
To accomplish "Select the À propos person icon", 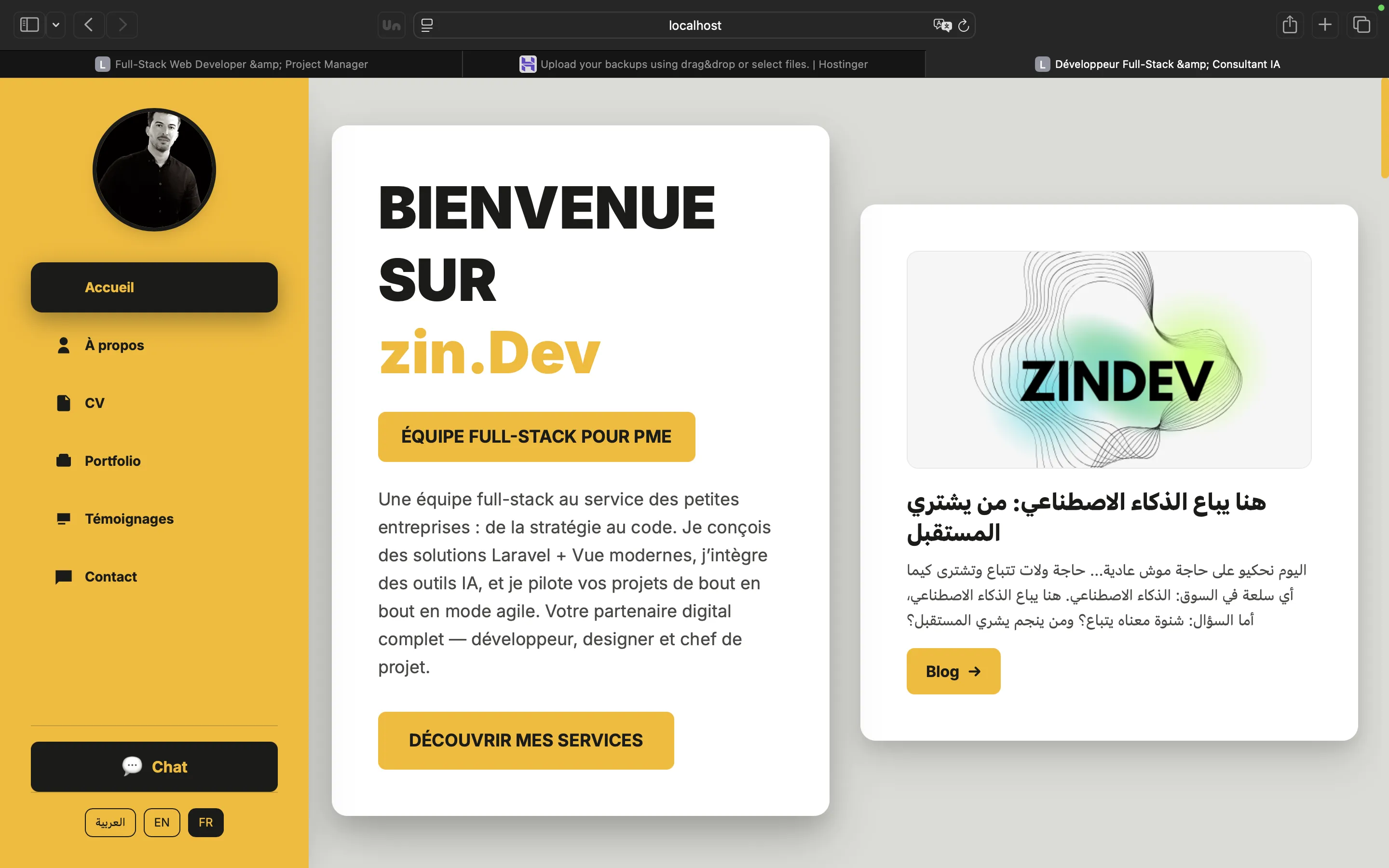I will [63, 345].
